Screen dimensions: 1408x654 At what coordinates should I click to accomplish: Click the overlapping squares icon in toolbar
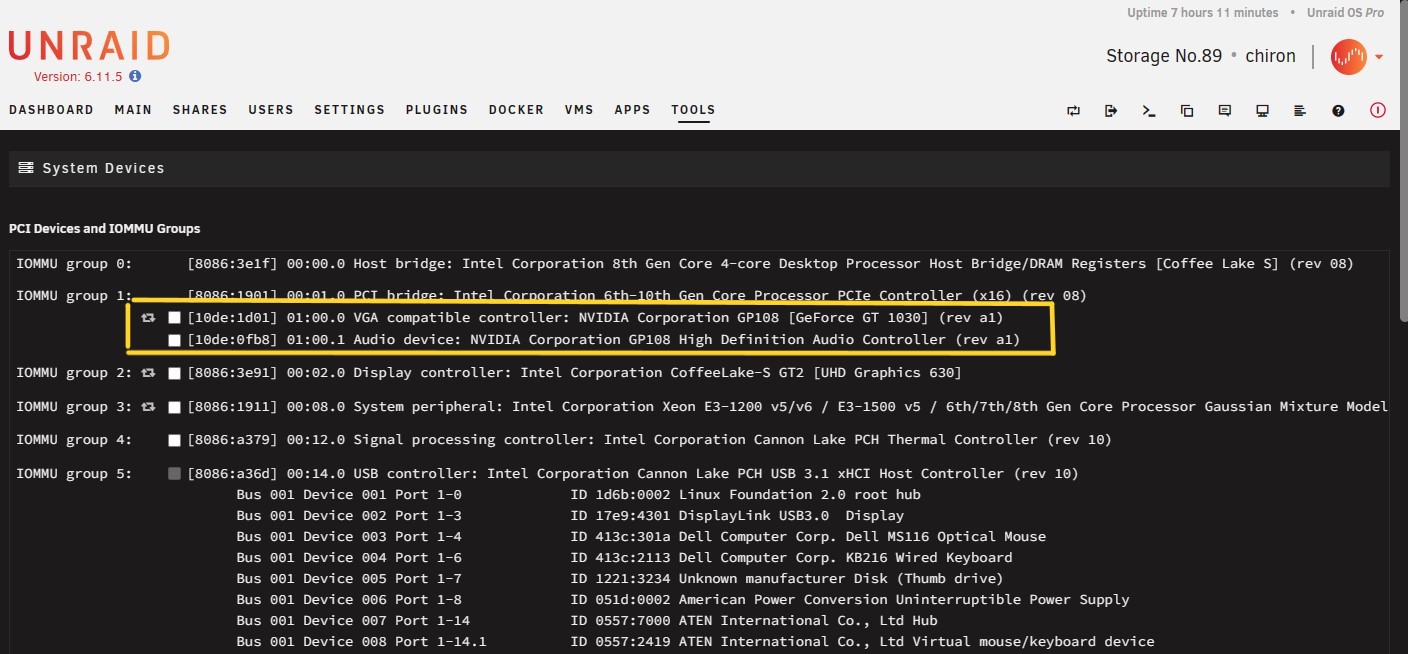click(x=1187, y=111)
